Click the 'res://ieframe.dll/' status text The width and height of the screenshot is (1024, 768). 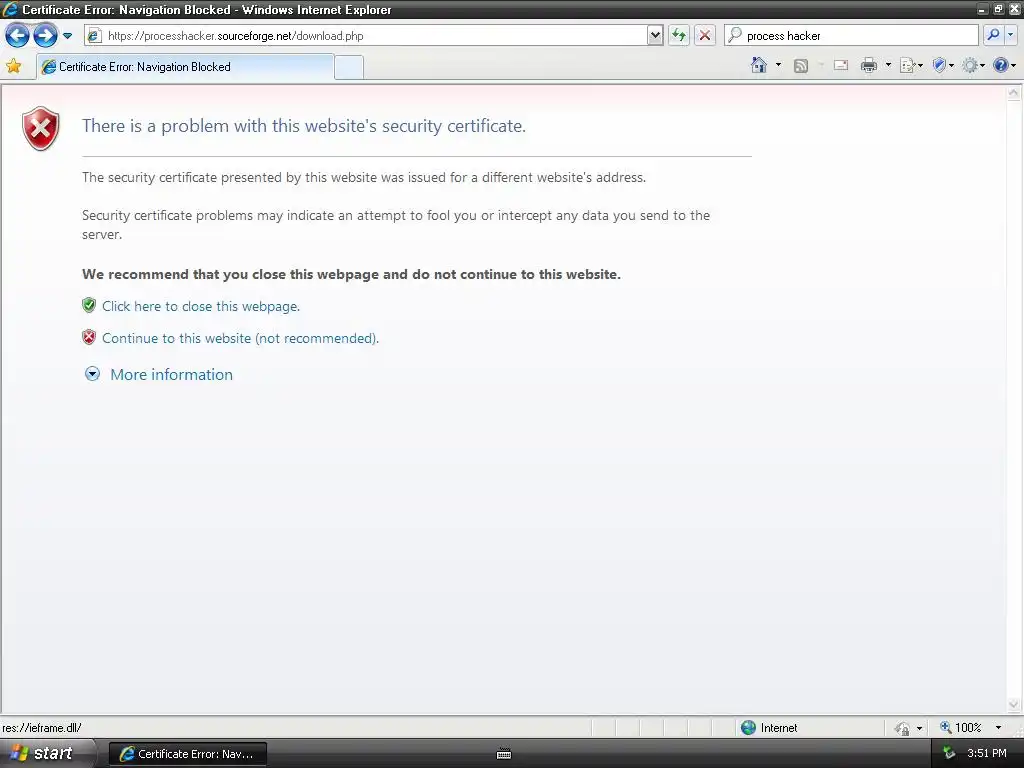42,728
